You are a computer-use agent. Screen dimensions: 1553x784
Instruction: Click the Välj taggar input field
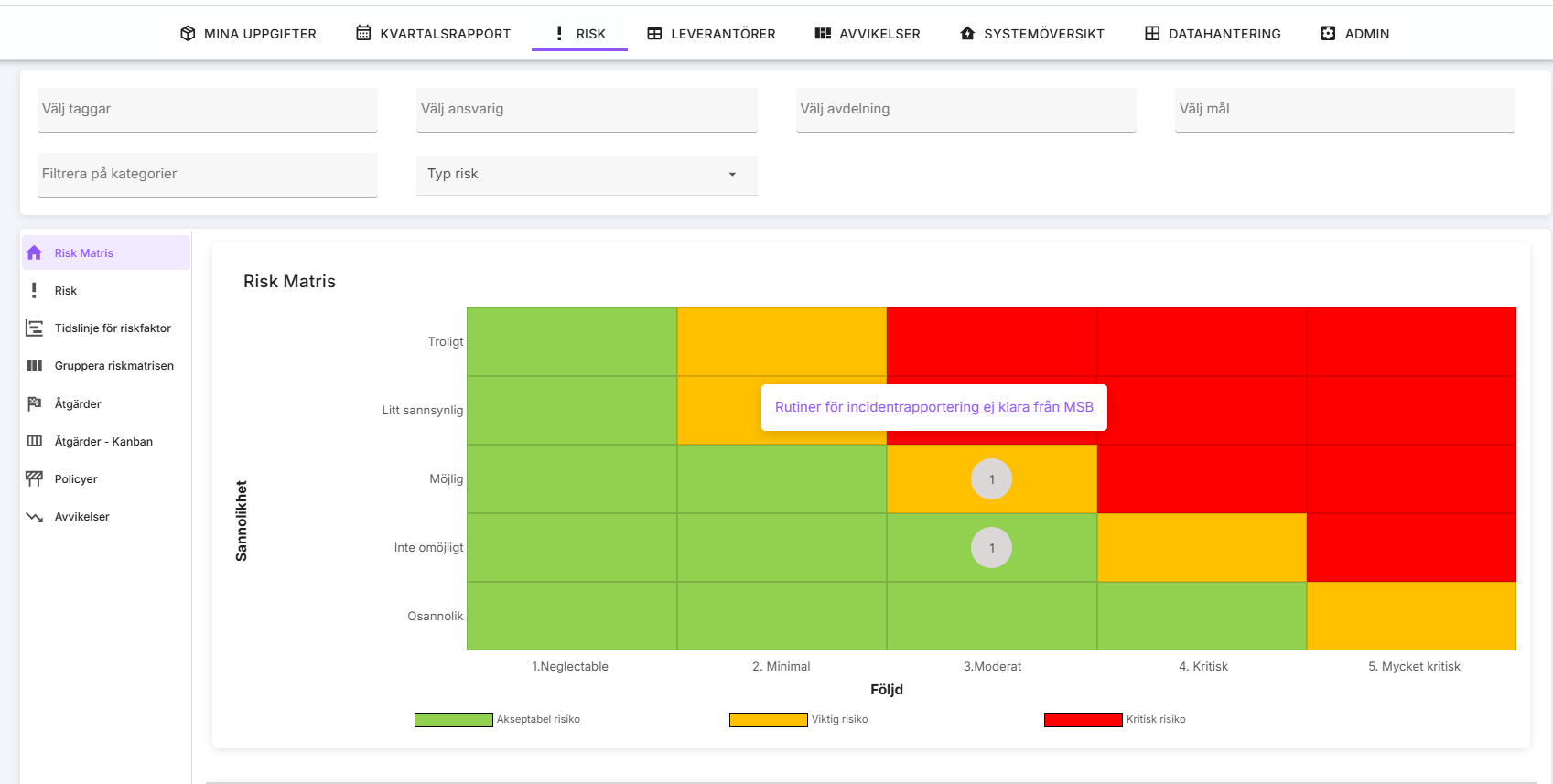207,109
